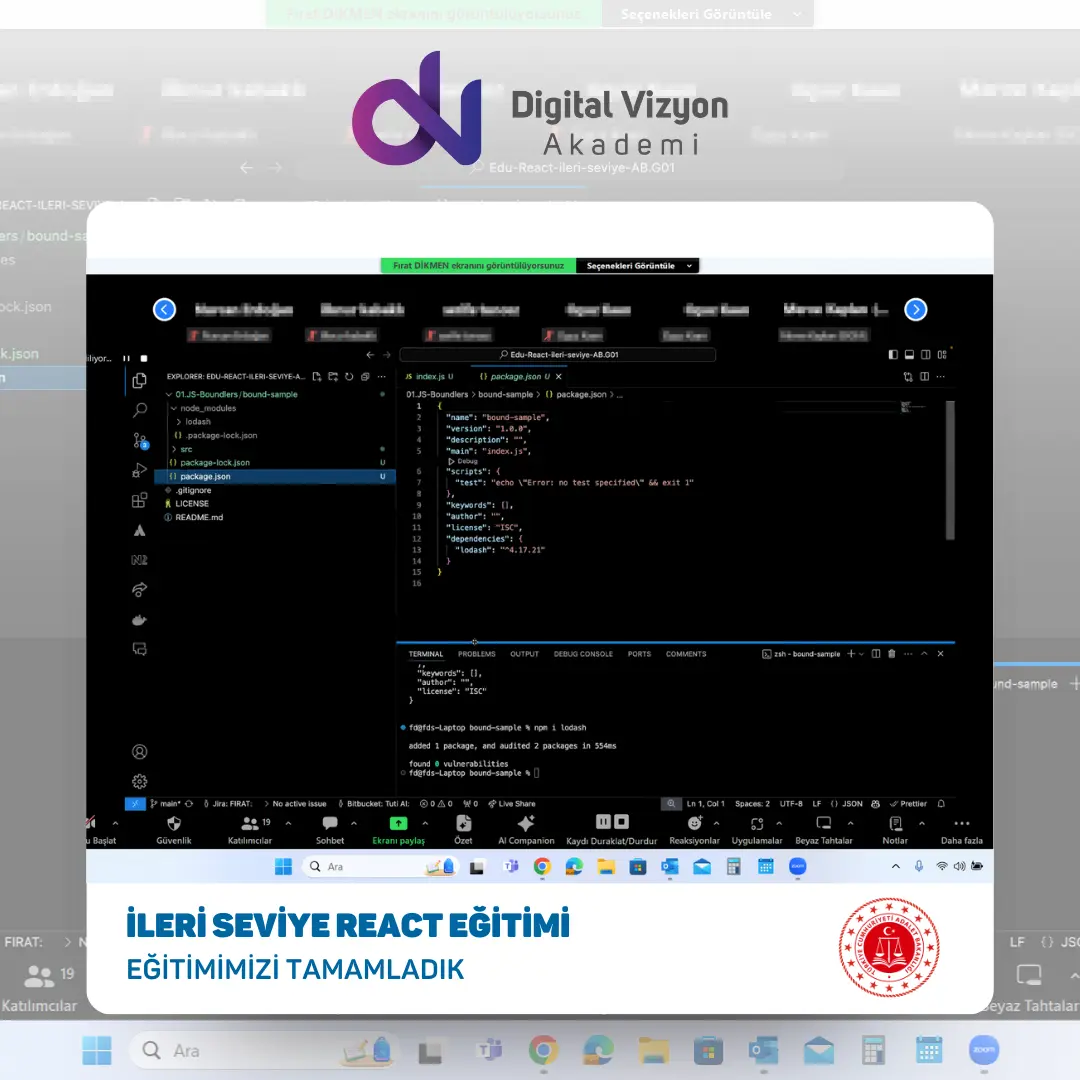Click the New File icon in Explorer header
This screenshot has height=1080, width=1080.
click(317, 377)
